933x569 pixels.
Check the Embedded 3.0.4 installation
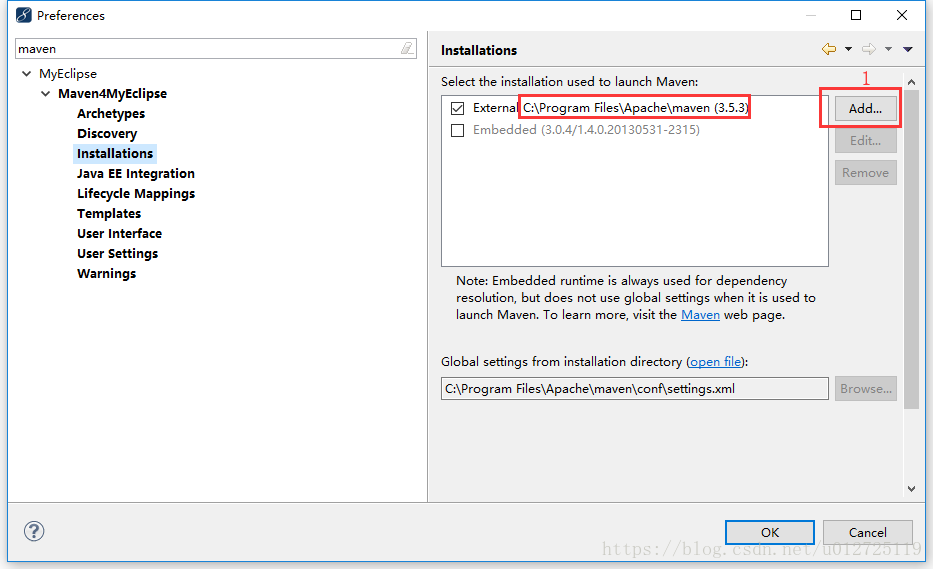(457, 130)
